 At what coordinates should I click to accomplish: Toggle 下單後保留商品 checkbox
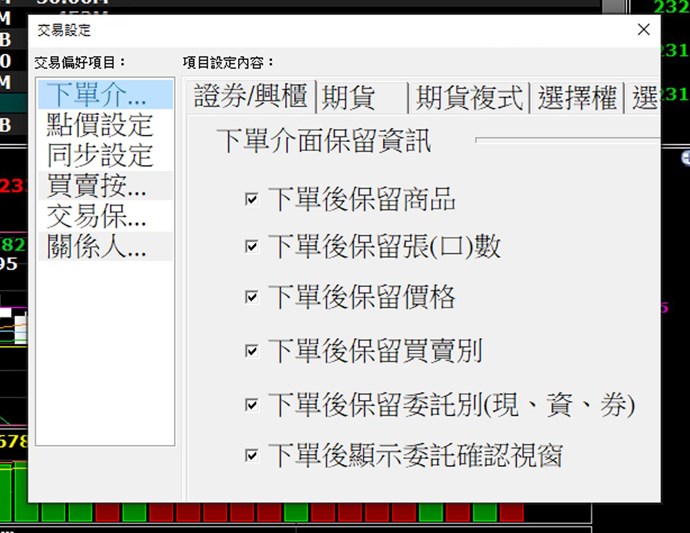pyautogui.click(x=251, y=199)
